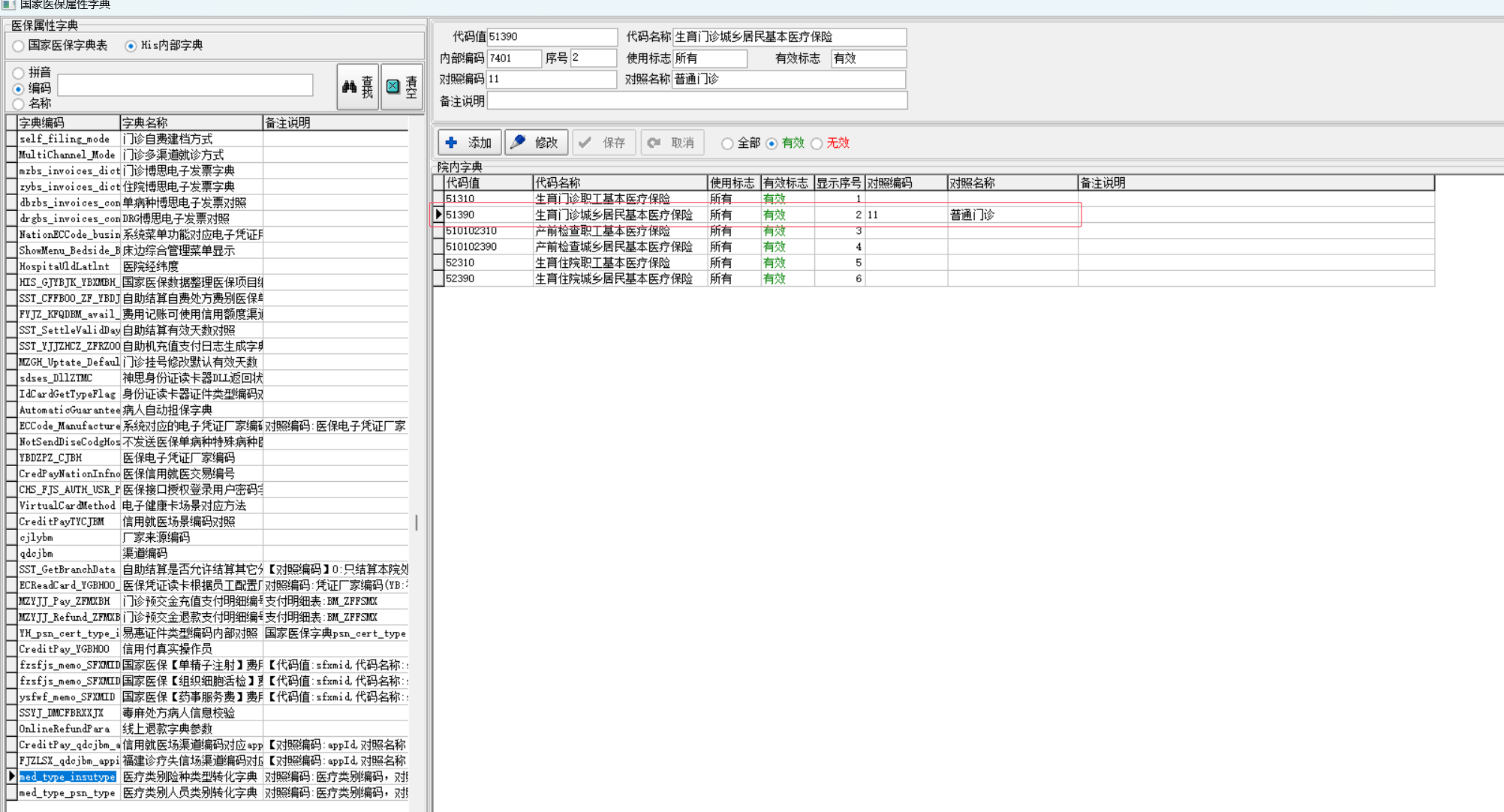Click the app icon in title bar

click(x=9, y=5)
